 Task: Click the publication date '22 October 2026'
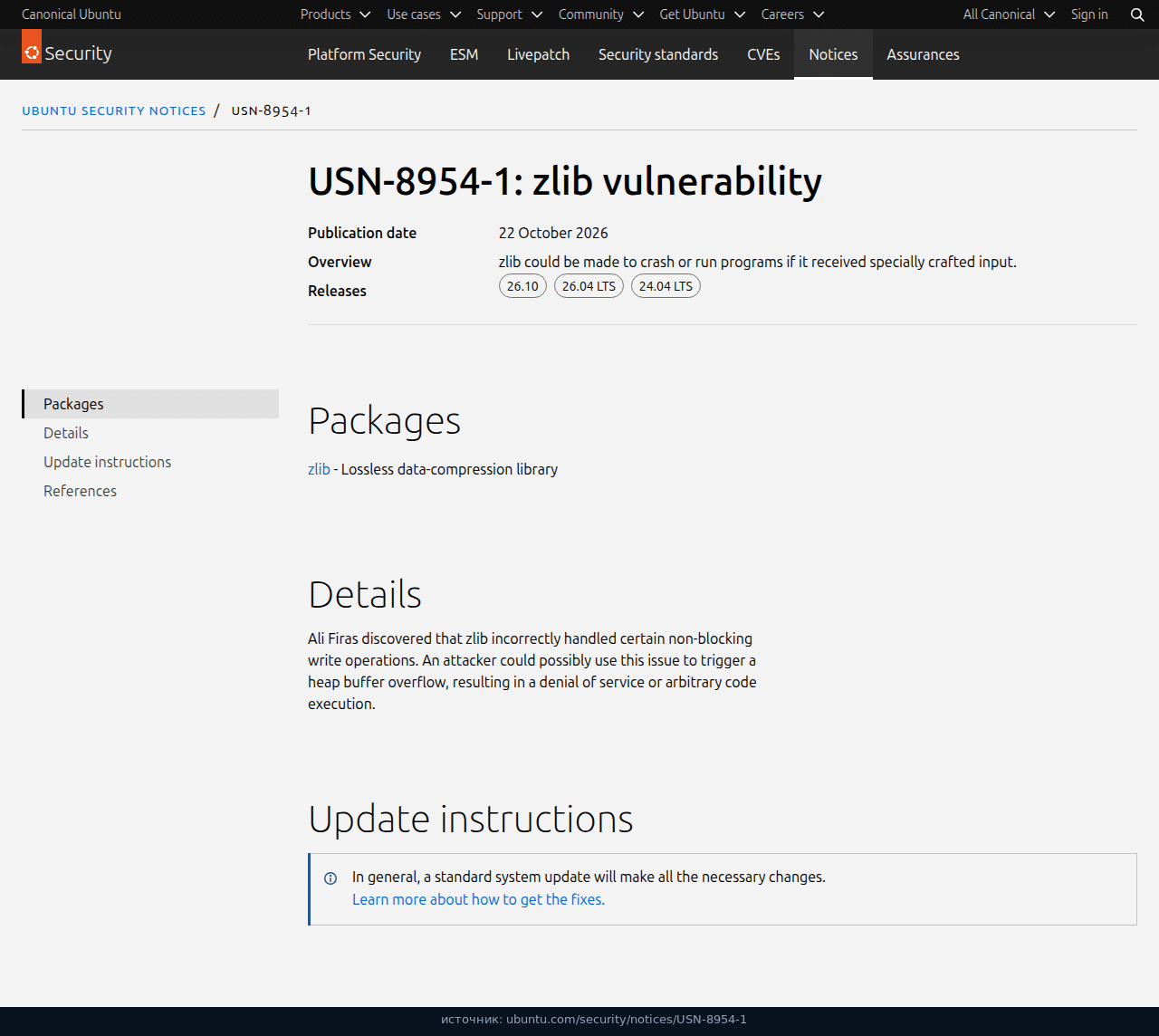553,233
